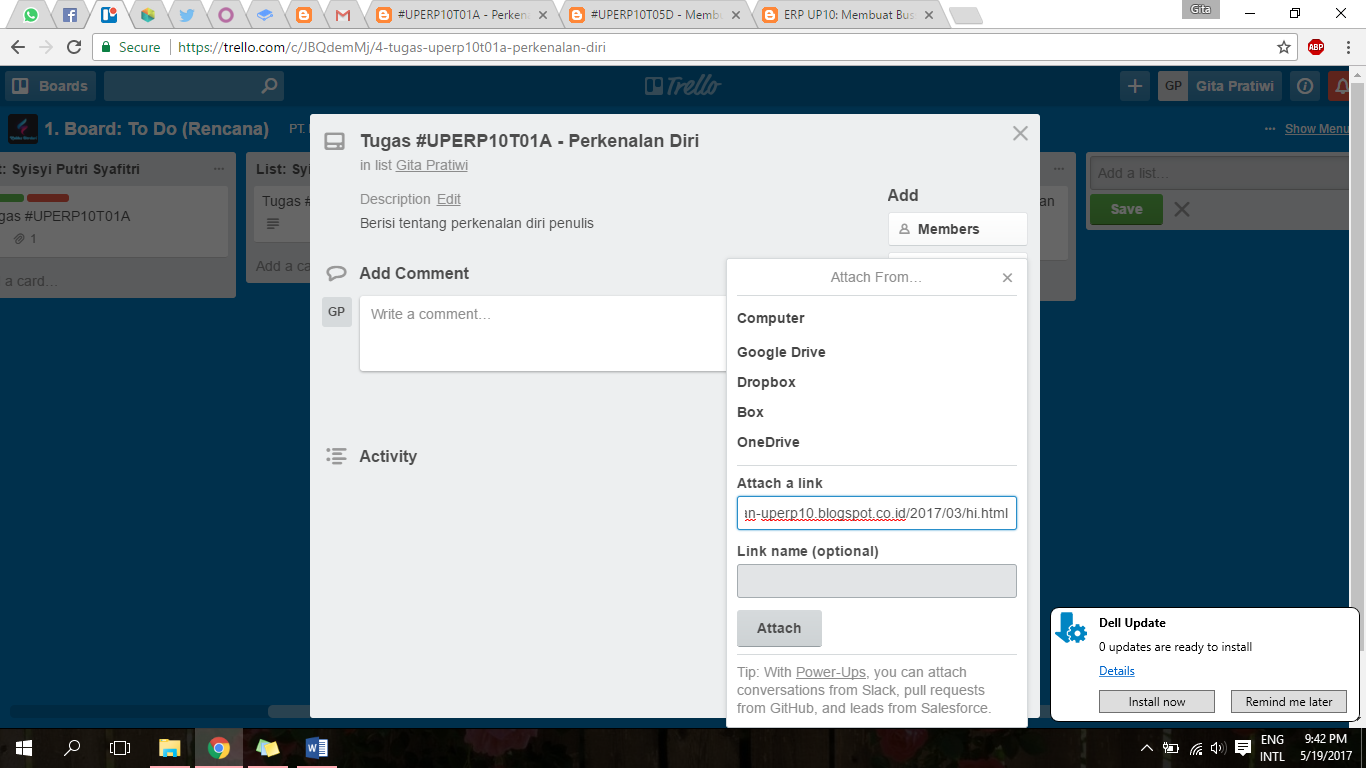Go back with the browser back arrow
The width and height of the screenshot is (1366, 768).
pos(18,47)
